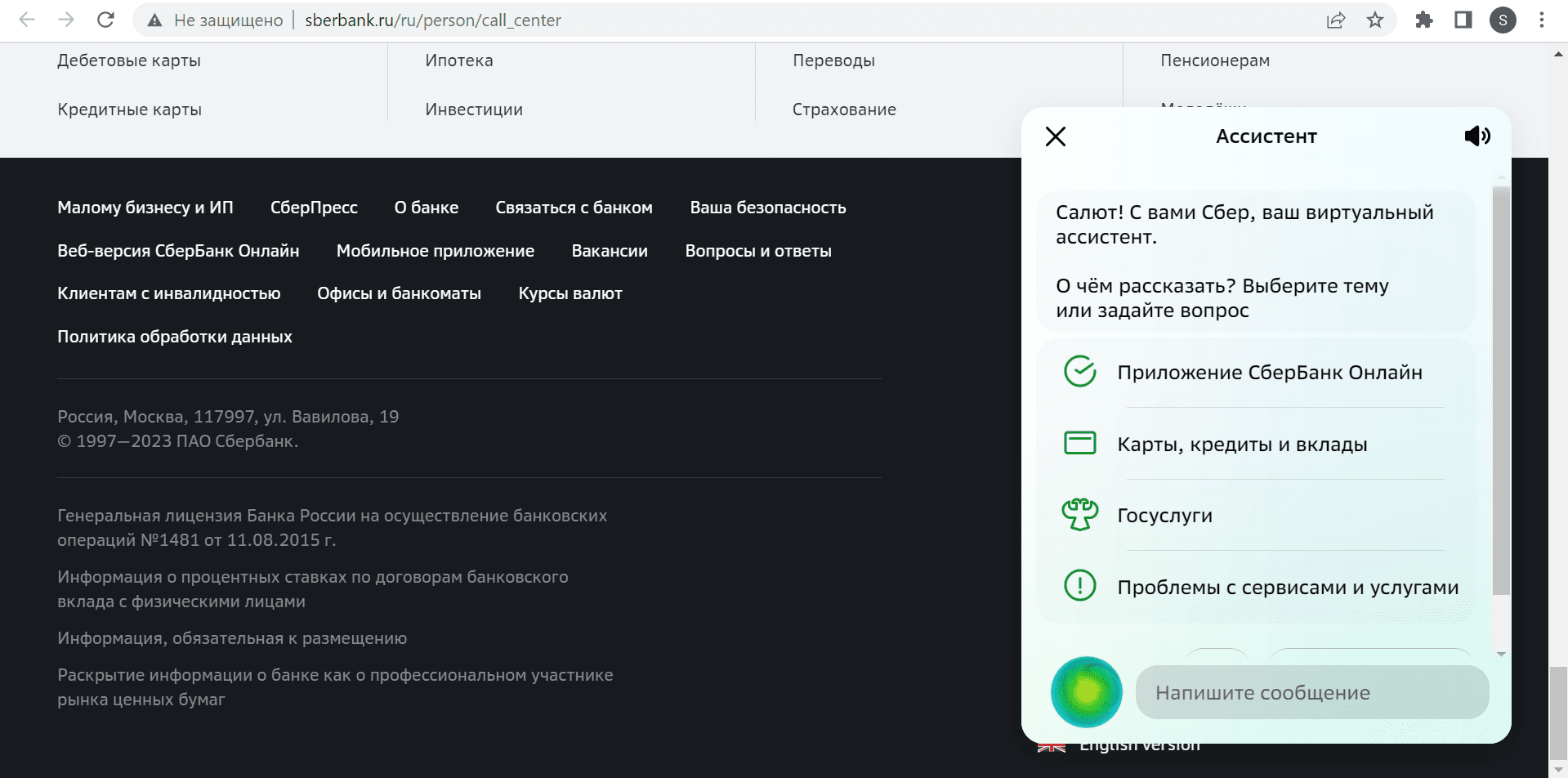Screen dimensions: 1568x778
Task: Click the address bar URL
Action: coord(433,20)
